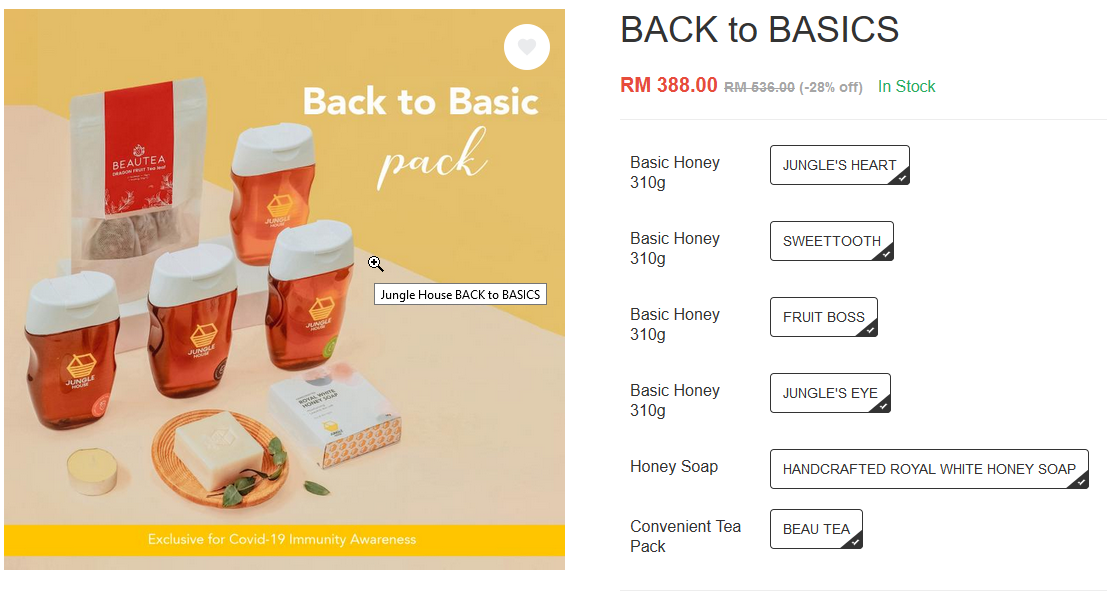Select the JUNGLE'S HEART honey option

(839, 165)
